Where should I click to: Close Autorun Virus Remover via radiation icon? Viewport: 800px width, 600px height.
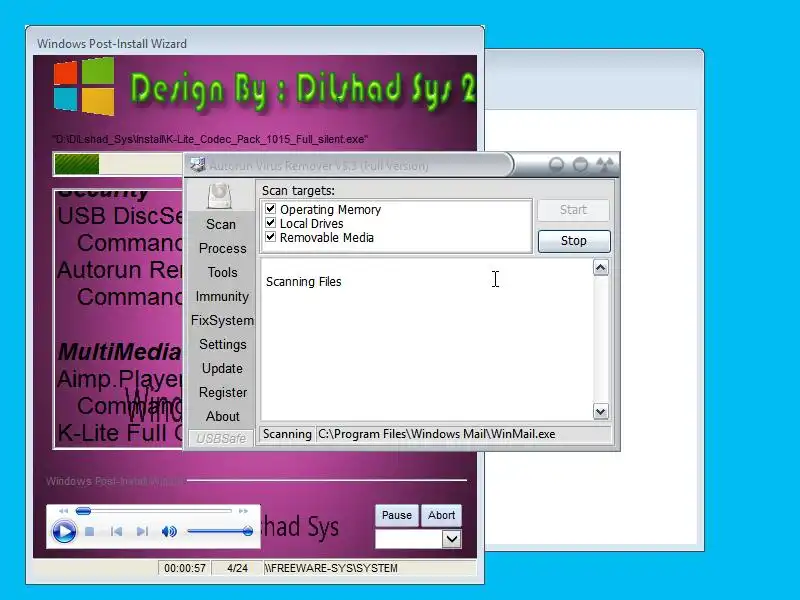[x=605, y=165]
